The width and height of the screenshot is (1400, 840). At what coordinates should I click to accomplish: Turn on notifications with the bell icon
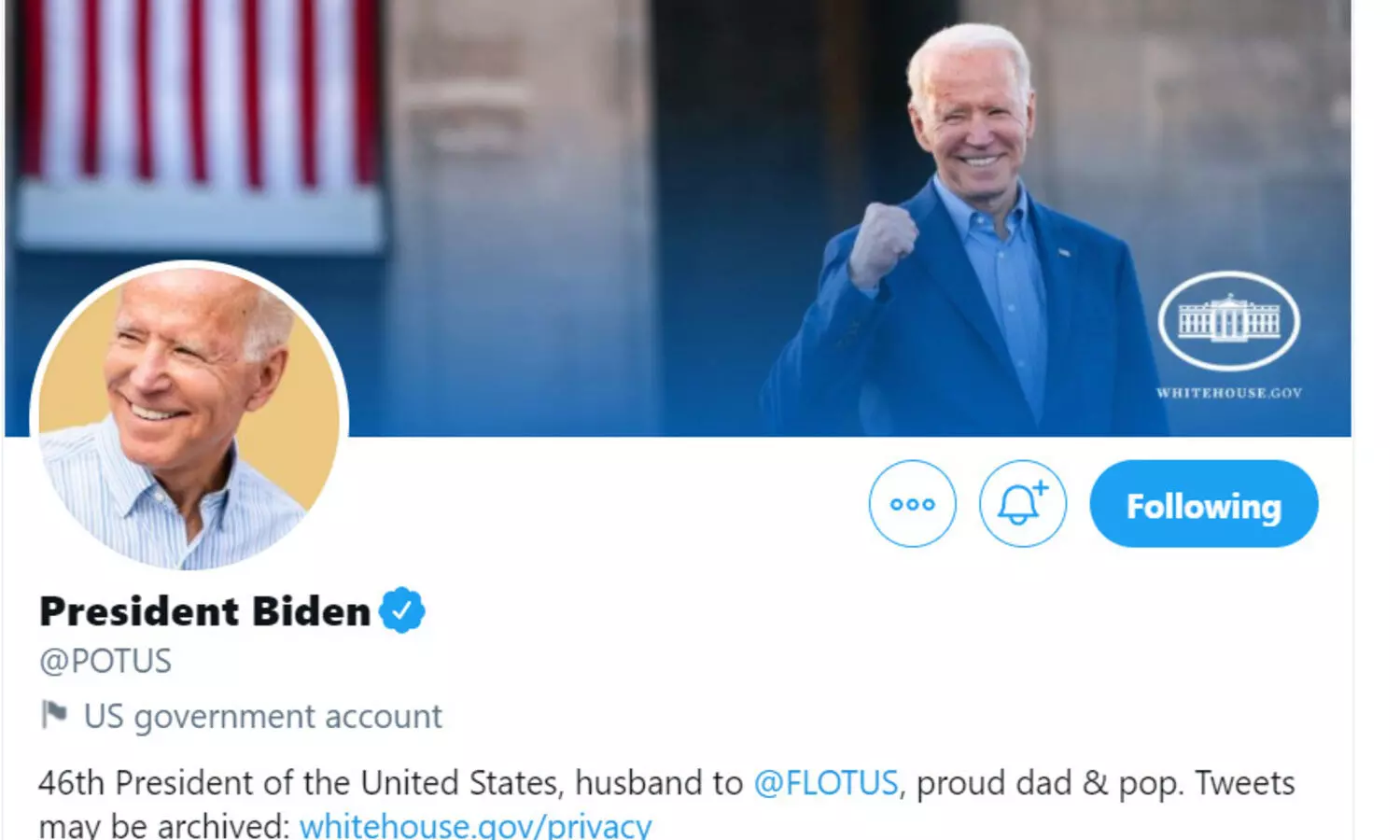click(x=1022, y=504)
